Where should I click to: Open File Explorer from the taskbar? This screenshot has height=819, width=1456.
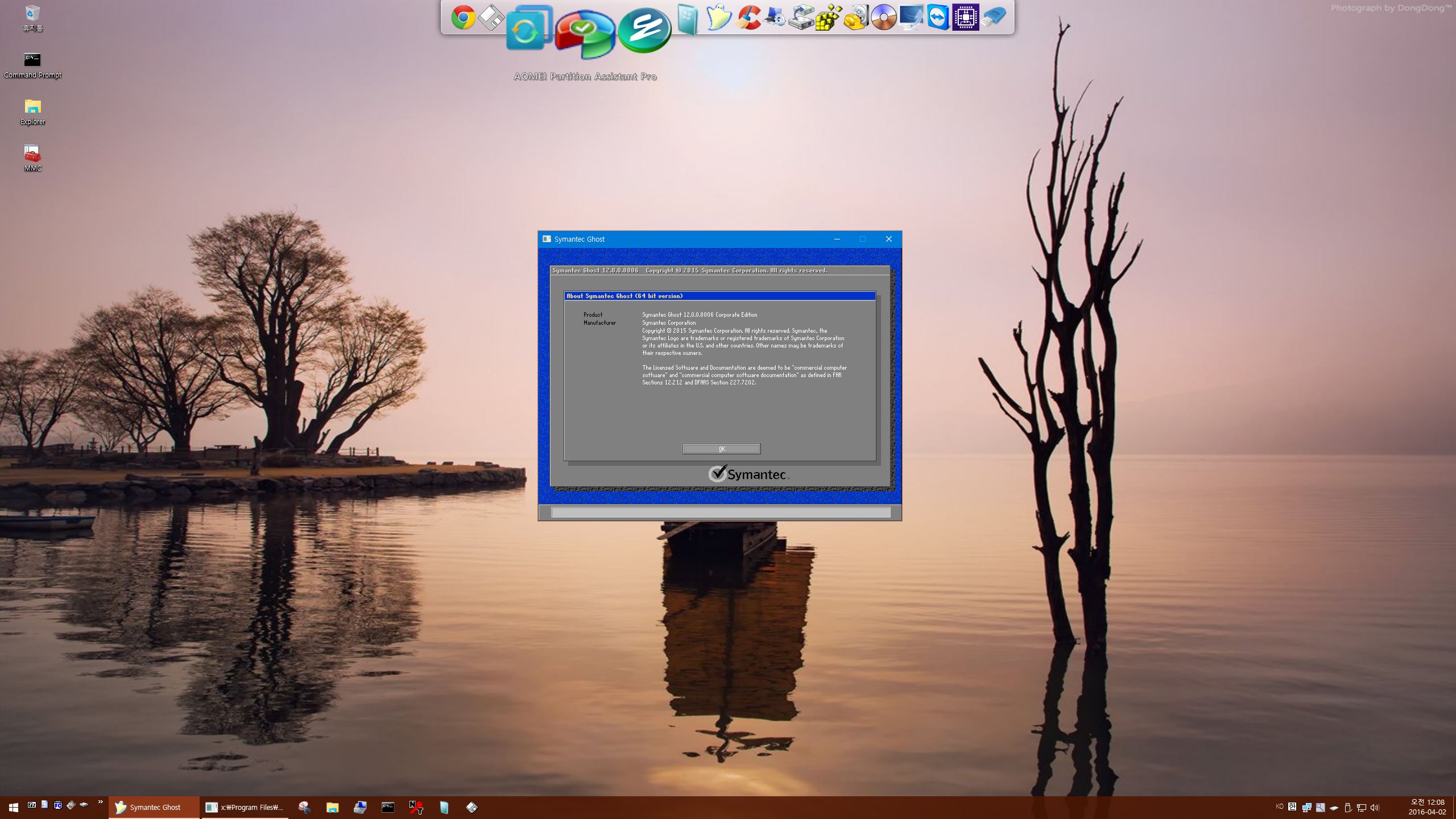[x=332, y=807]
